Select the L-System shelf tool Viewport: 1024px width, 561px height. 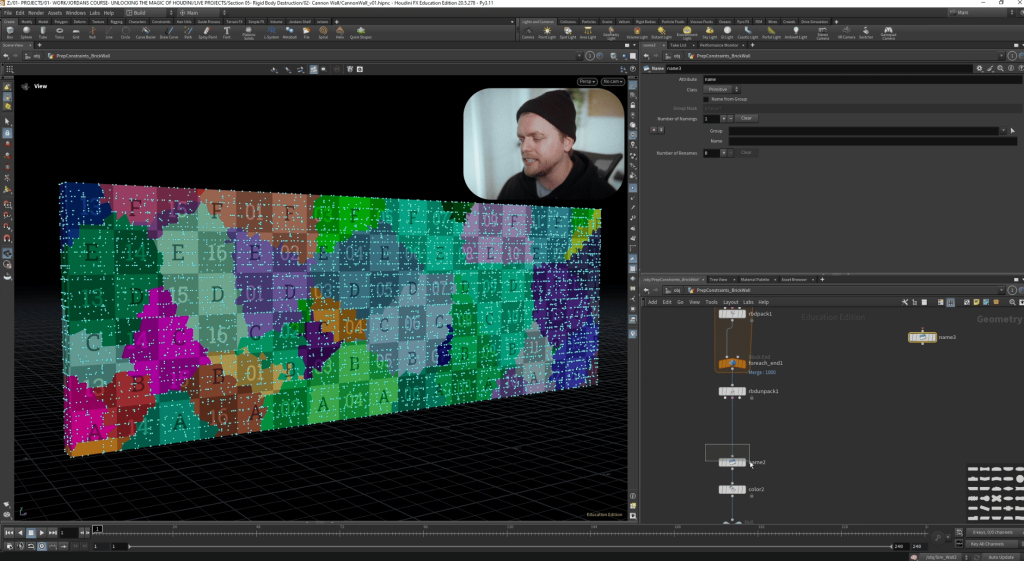click(x=271, y=32)
